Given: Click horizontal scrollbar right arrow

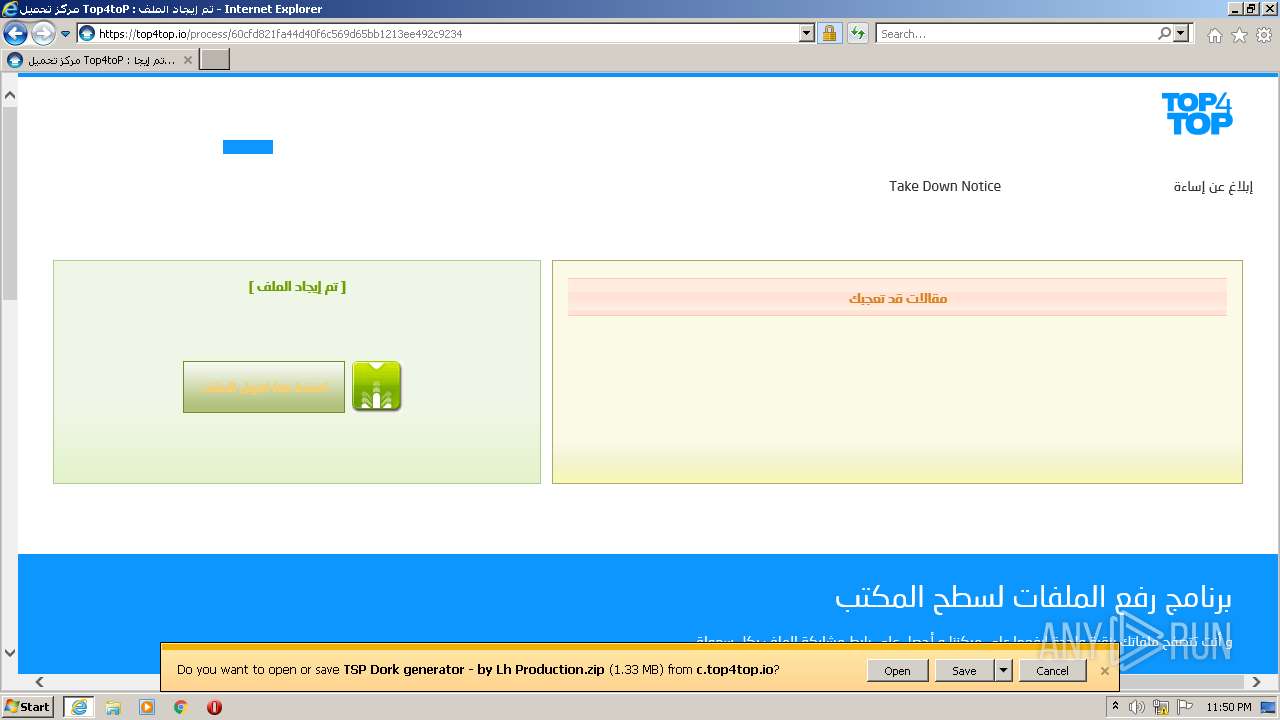Looking at the screenshot, I should [x=1258, y=682].
